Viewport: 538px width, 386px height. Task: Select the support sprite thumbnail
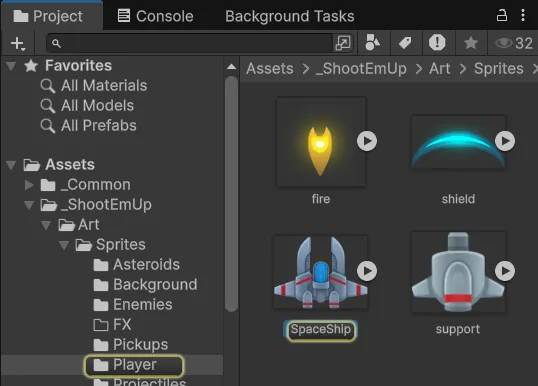tap(458, 272)
